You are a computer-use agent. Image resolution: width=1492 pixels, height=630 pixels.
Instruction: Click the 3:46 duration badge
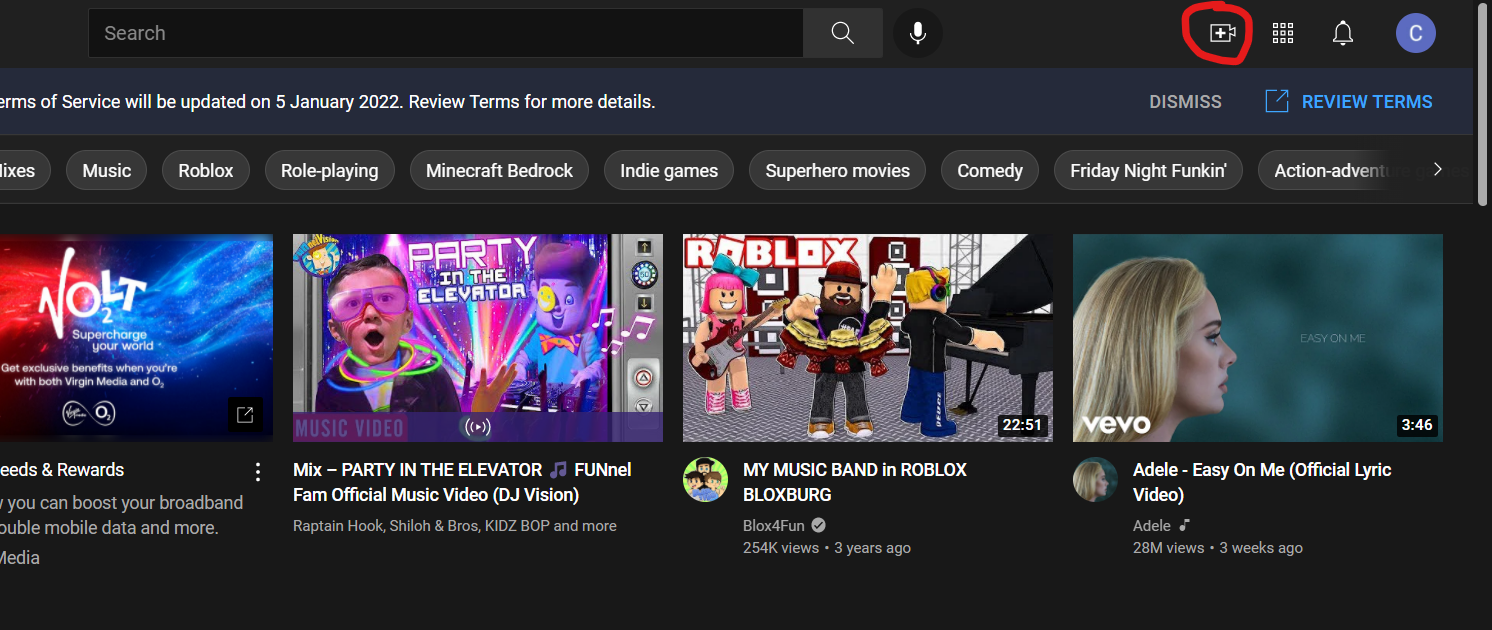(x=1417, y=425)
